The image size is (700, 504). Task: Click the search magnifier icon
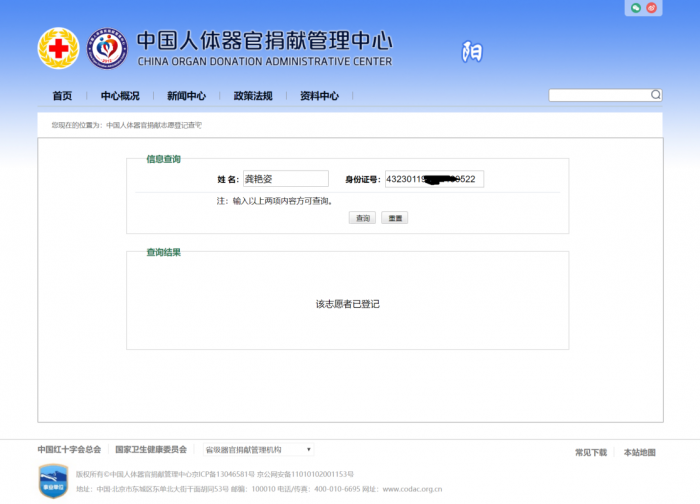tap(655, 95)
